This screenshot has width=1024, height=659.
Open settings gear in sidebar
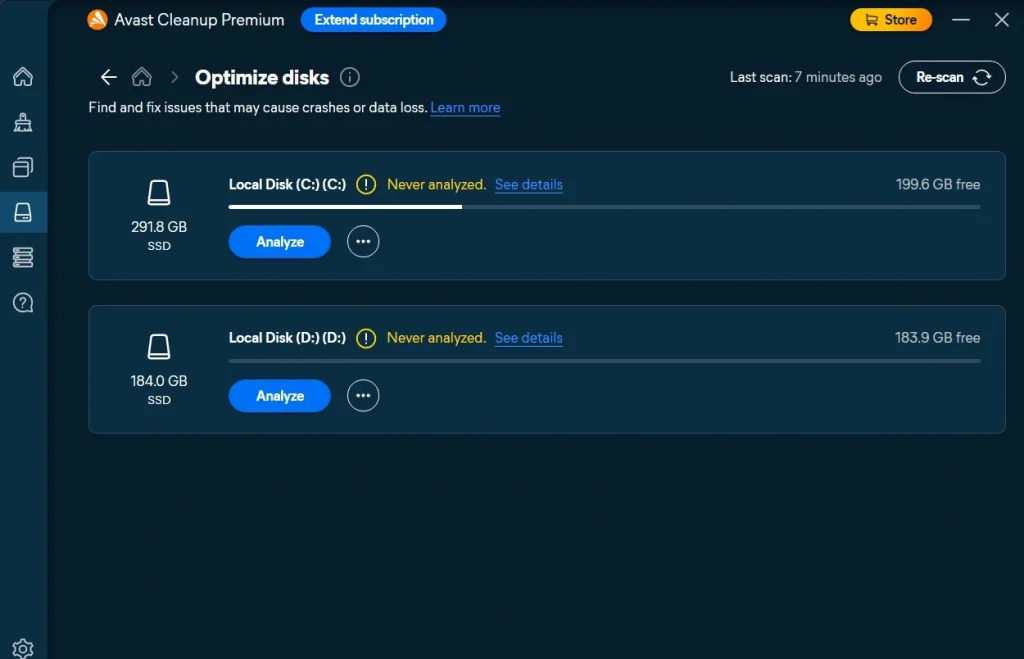(23, 649)
